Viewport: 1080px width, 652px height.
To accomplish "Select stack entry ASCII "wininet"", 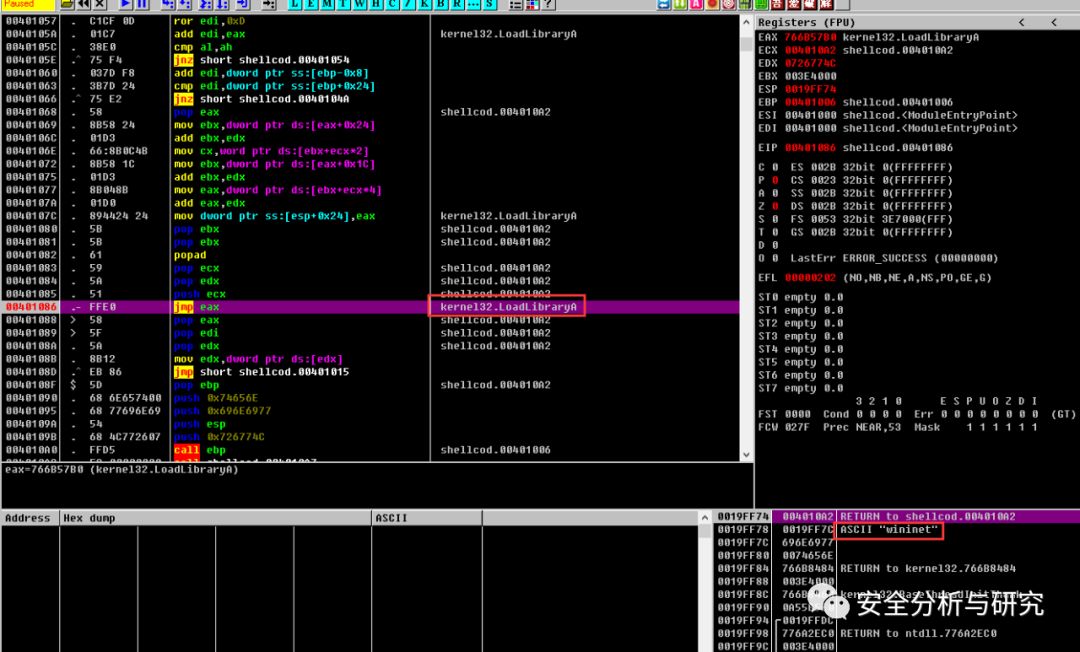I will [x=889, y=530].
